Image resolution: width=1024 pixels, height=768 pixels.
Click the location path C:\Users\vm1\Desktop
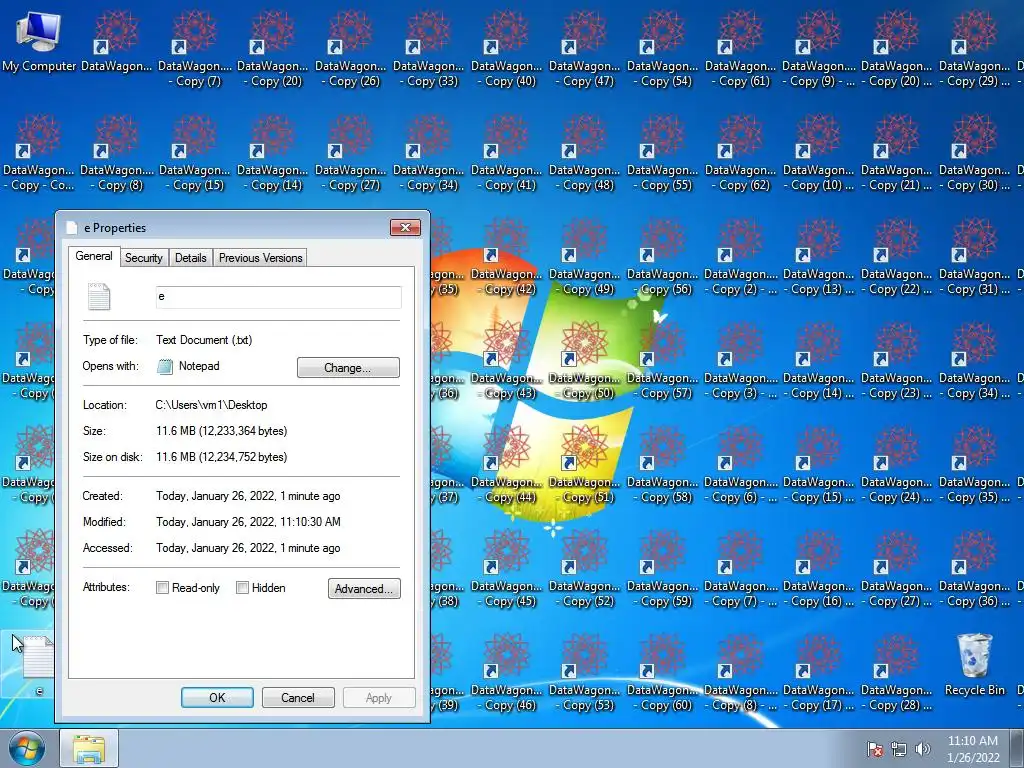[x=212, y=405]
